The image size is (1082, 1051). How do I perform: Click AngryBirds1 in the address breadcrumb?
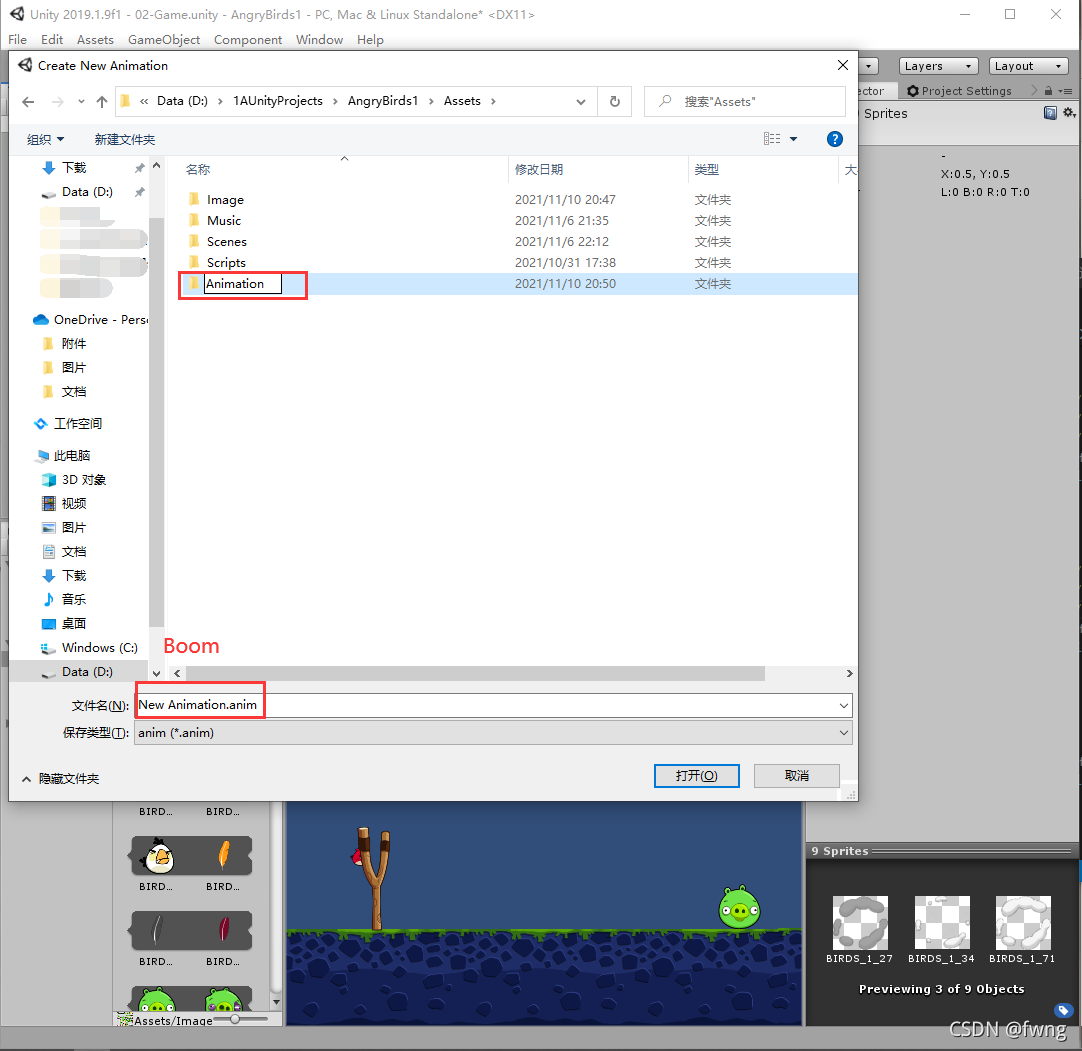[x=383, y=101]
